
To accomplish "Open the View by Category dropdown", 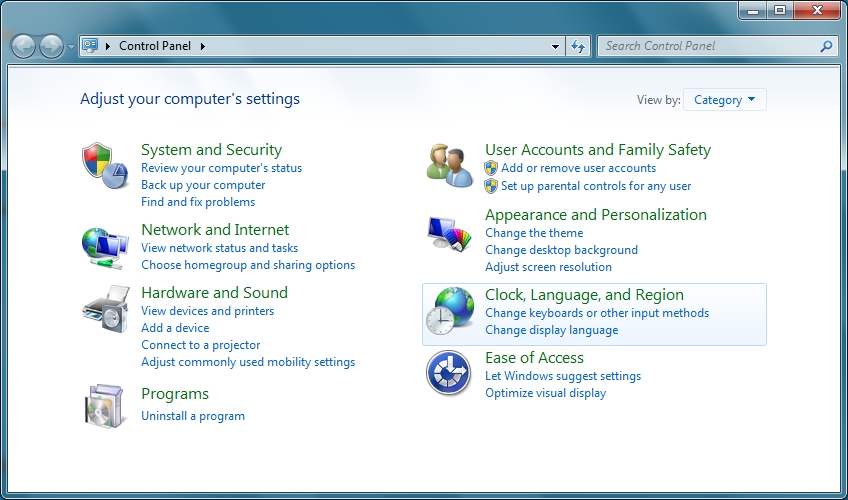I will click(x=725, y=99).
